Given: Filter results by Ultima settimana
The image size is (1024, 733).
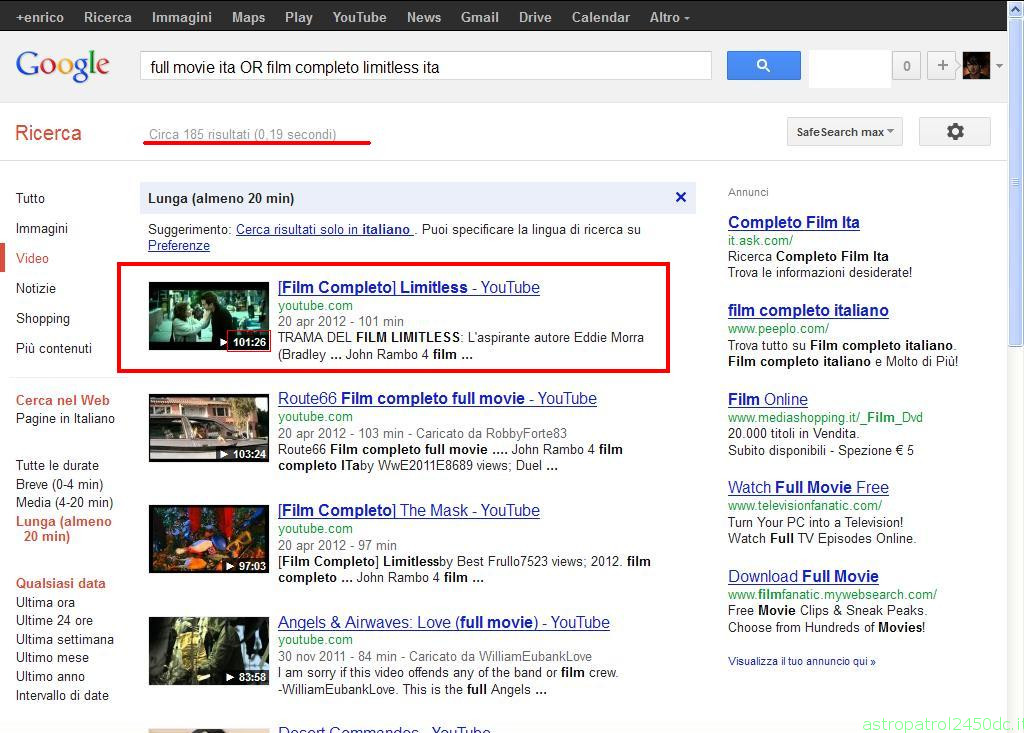Looking at the screenshot, I should point(65,639).
